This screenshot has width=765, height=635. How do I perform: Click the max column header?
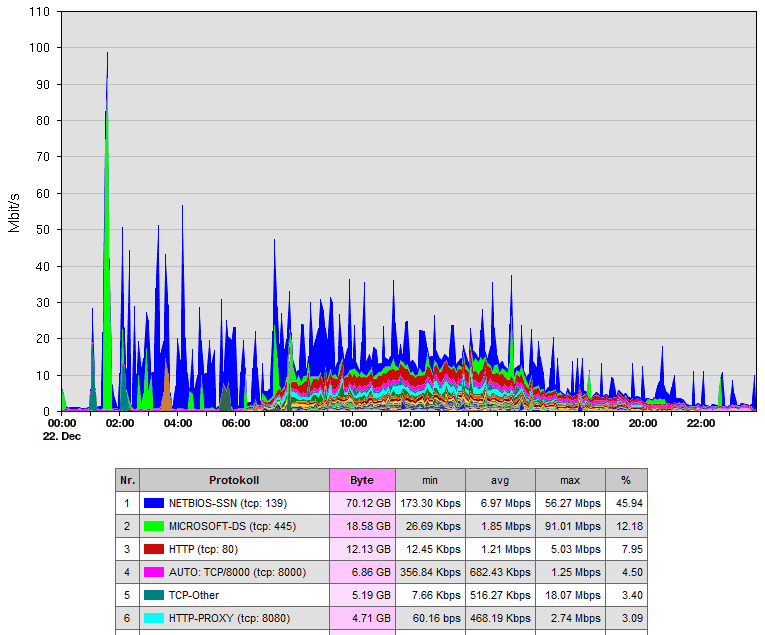pos(570,480)
